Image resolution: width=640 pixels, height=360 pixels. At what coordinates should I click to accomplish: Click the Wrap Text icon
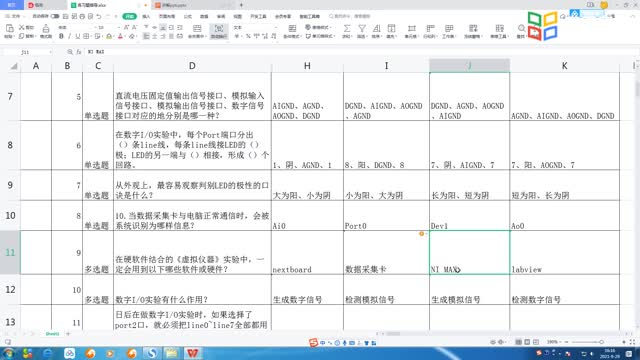(x=219, y=29)
